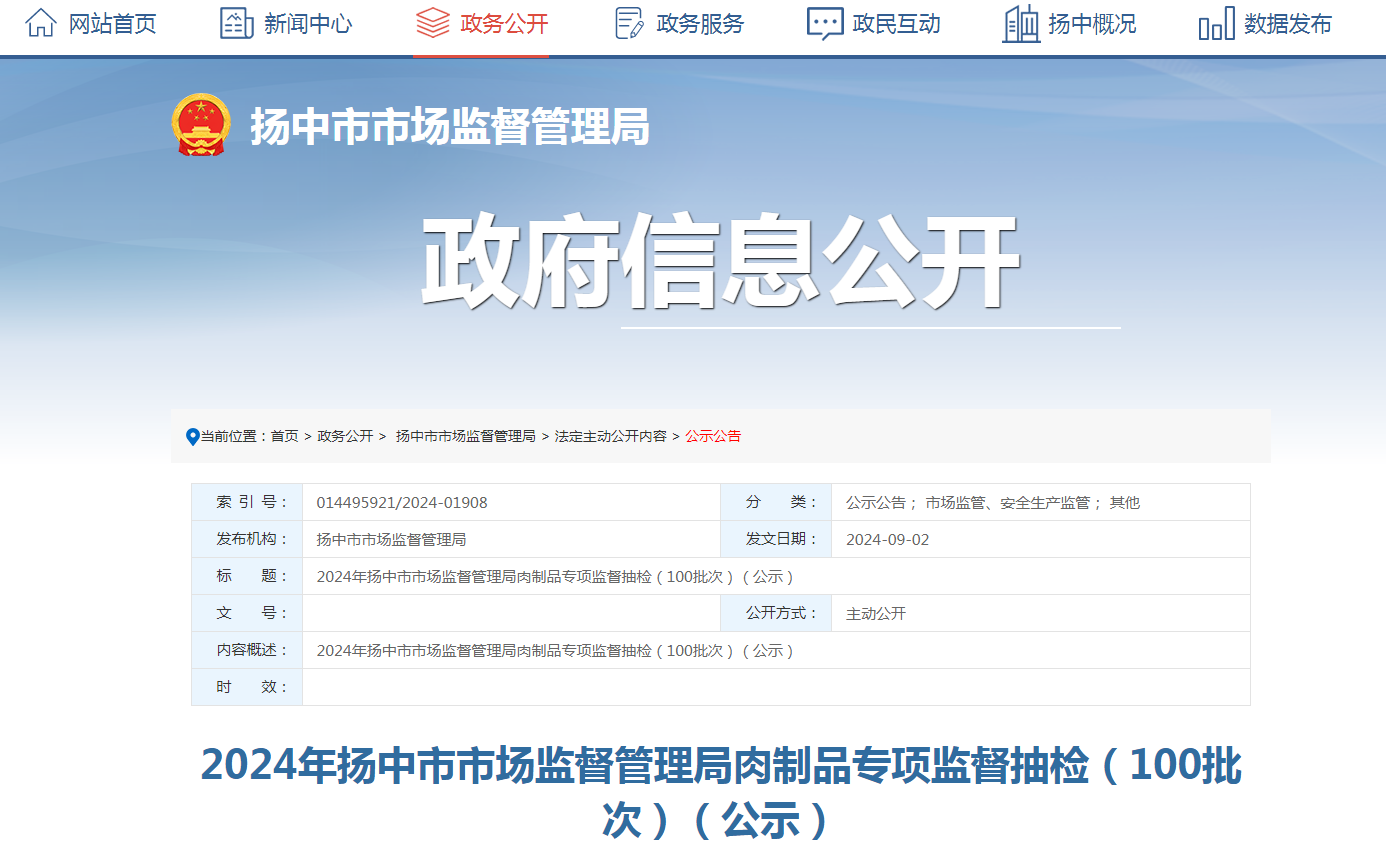Click the 当前位置 label
This screenshot has height=862, width=1386.
pos(235,436)
